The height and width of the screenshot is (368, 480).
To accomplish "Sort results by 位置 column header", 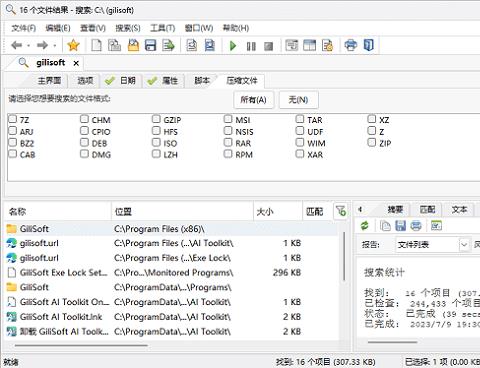I will 182,211.
